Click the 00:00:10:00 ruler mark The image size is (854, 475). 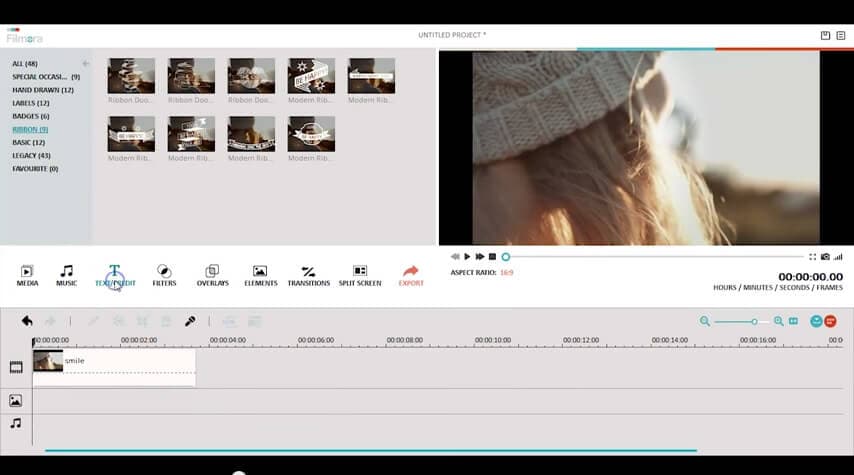pos(493,340)
